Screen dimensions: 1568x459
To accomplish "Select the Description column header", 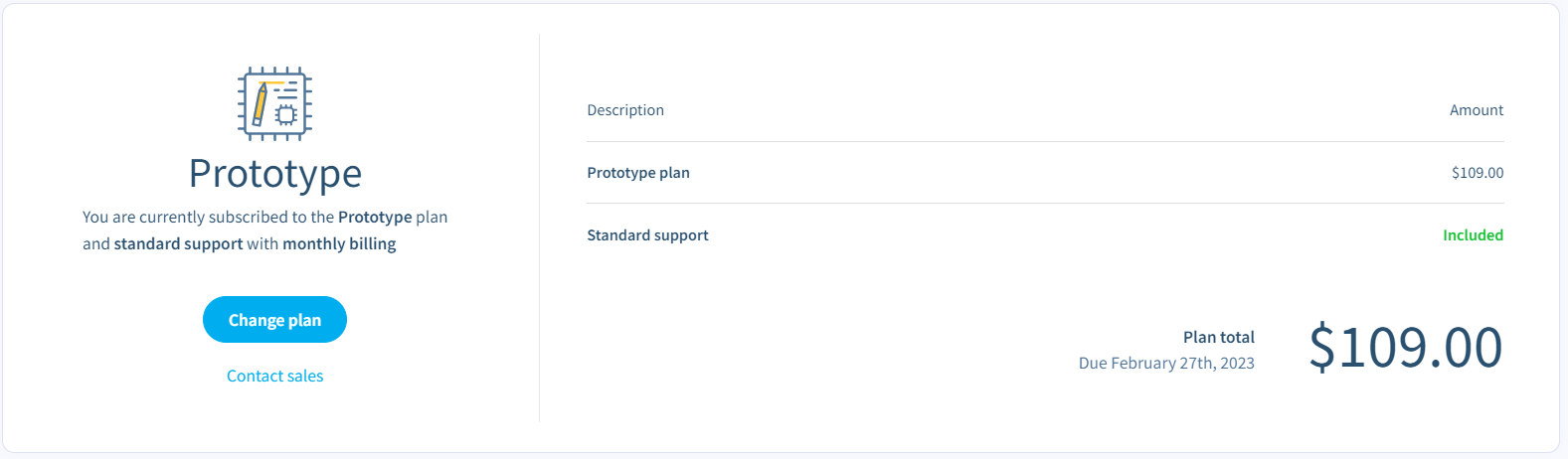I will (625, 110).
